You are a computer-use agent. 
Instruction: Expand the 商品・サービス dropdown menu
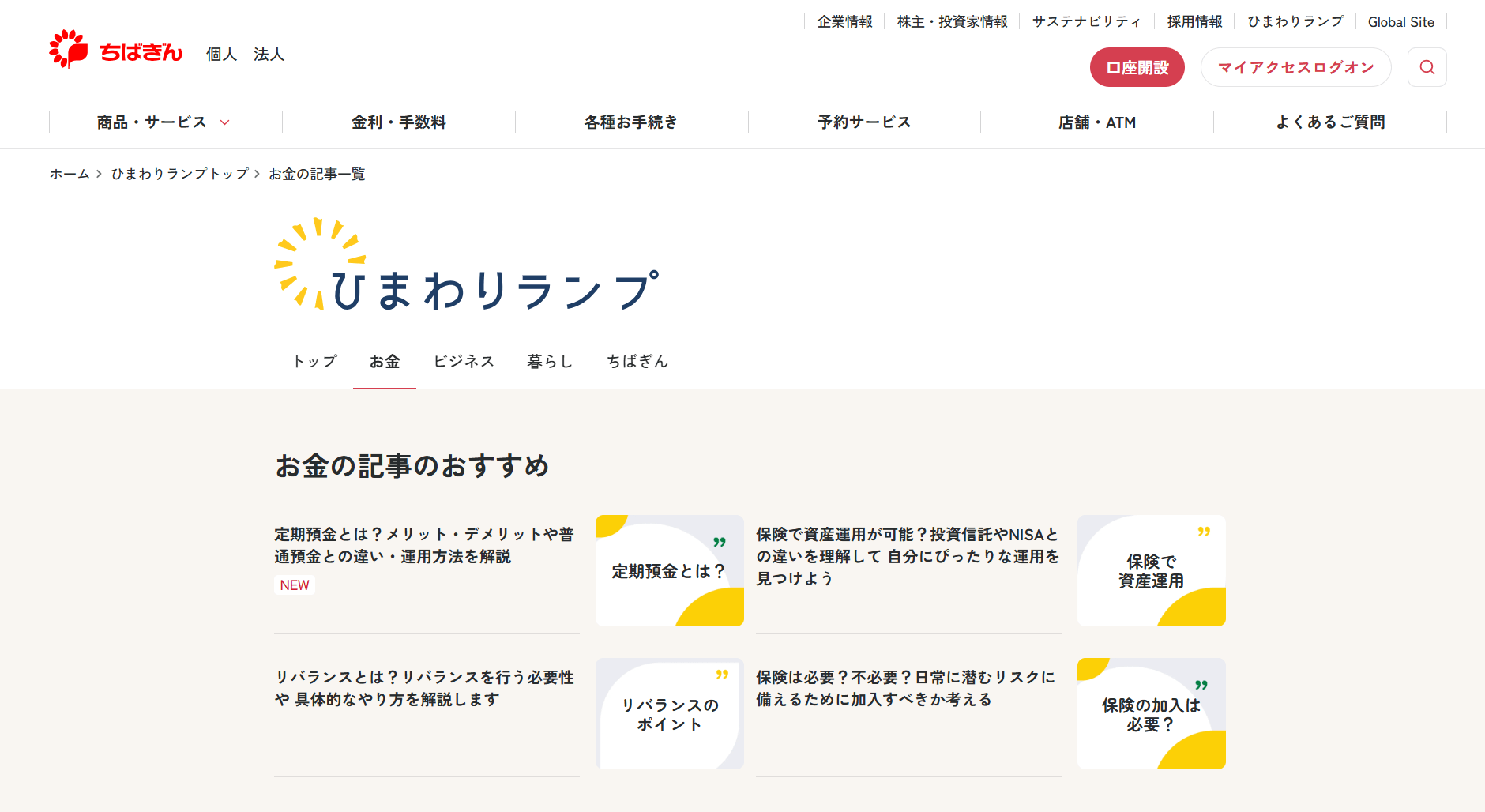pos(164,122)
